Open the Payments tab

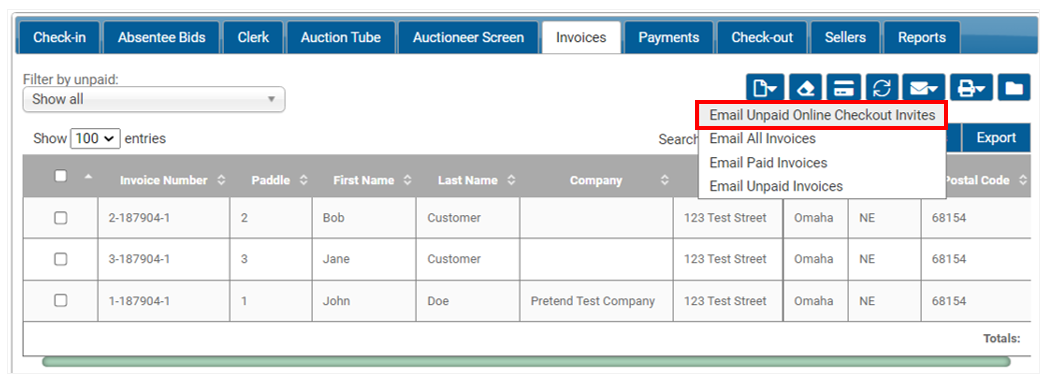[x=668, y=37]
